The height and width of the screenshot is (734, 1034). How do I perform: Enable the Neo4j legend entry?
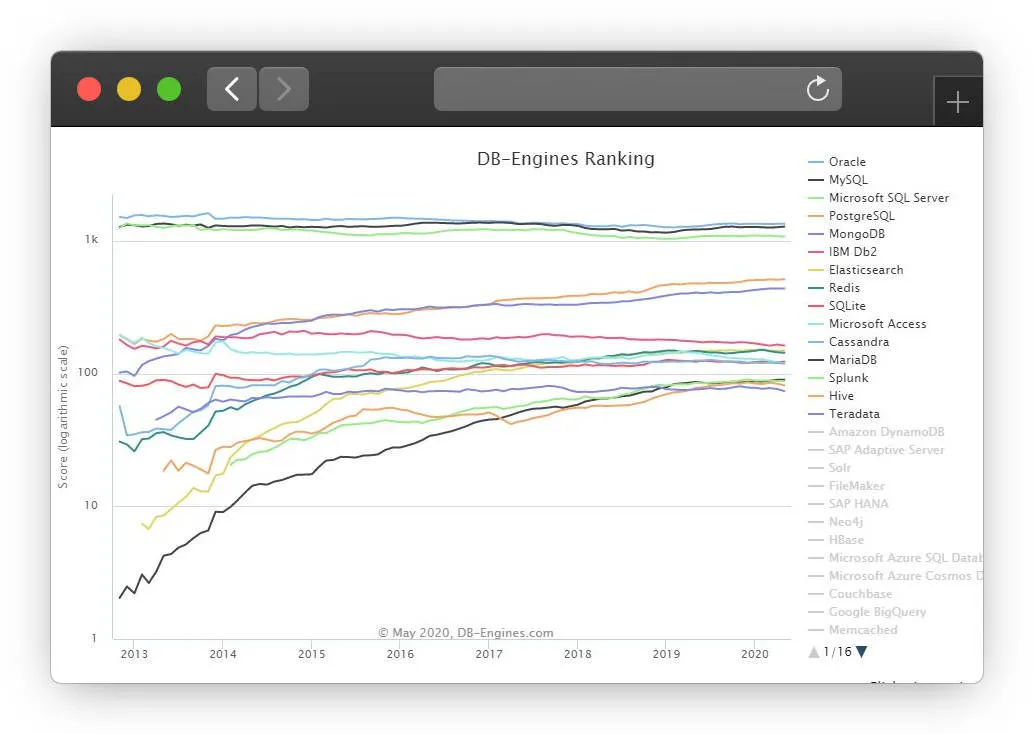tap(836, 522)
